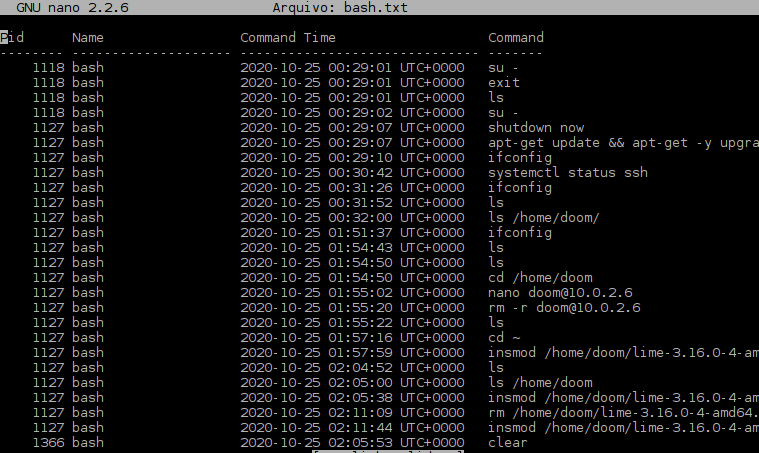759x453 pixels.
Task: Place cursor on 'shutdown now' command
Action: click(536, 128)
